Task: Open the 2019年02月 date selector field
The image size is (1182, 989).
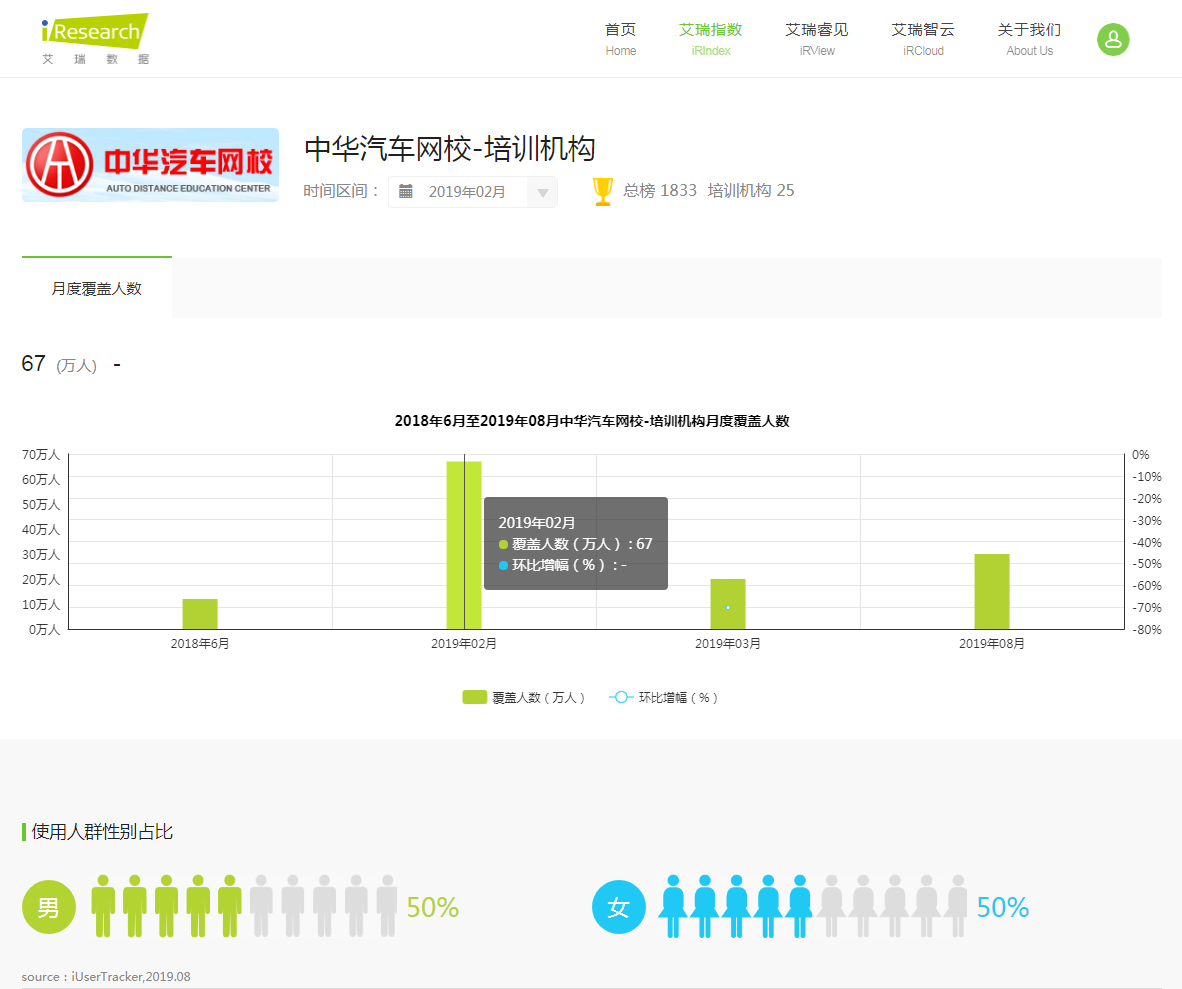Action: pos(467,192)
